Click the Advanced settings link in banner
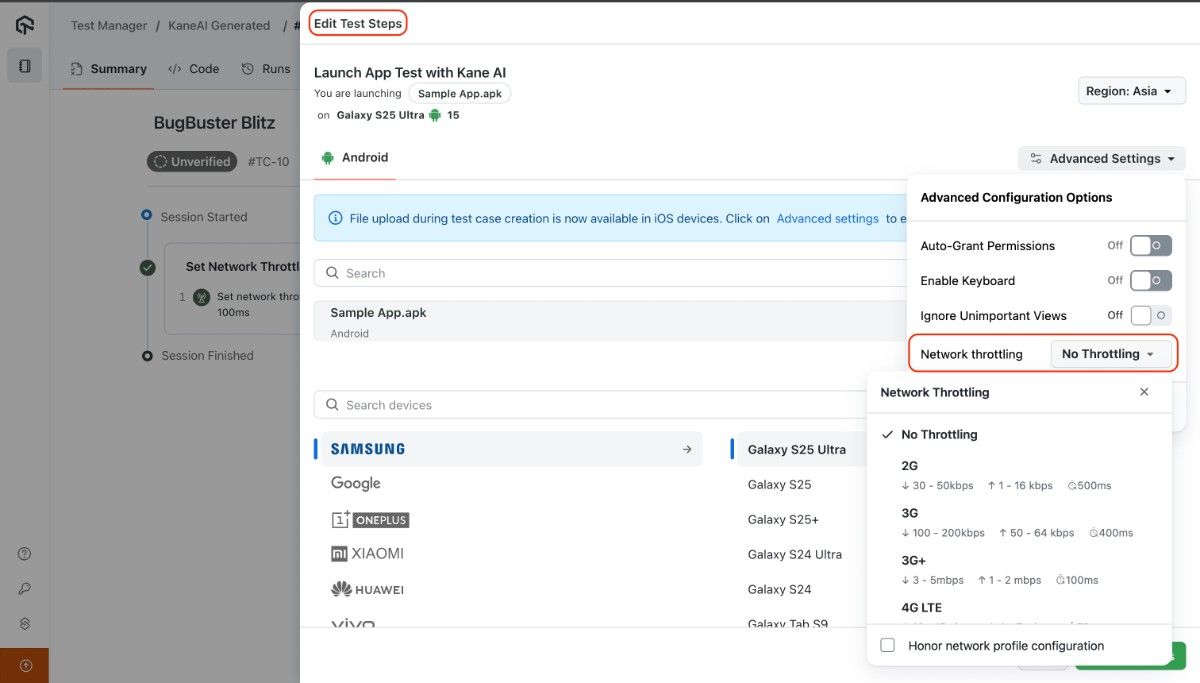Screen dimensions: 1200x683 [x=828, y=218]
